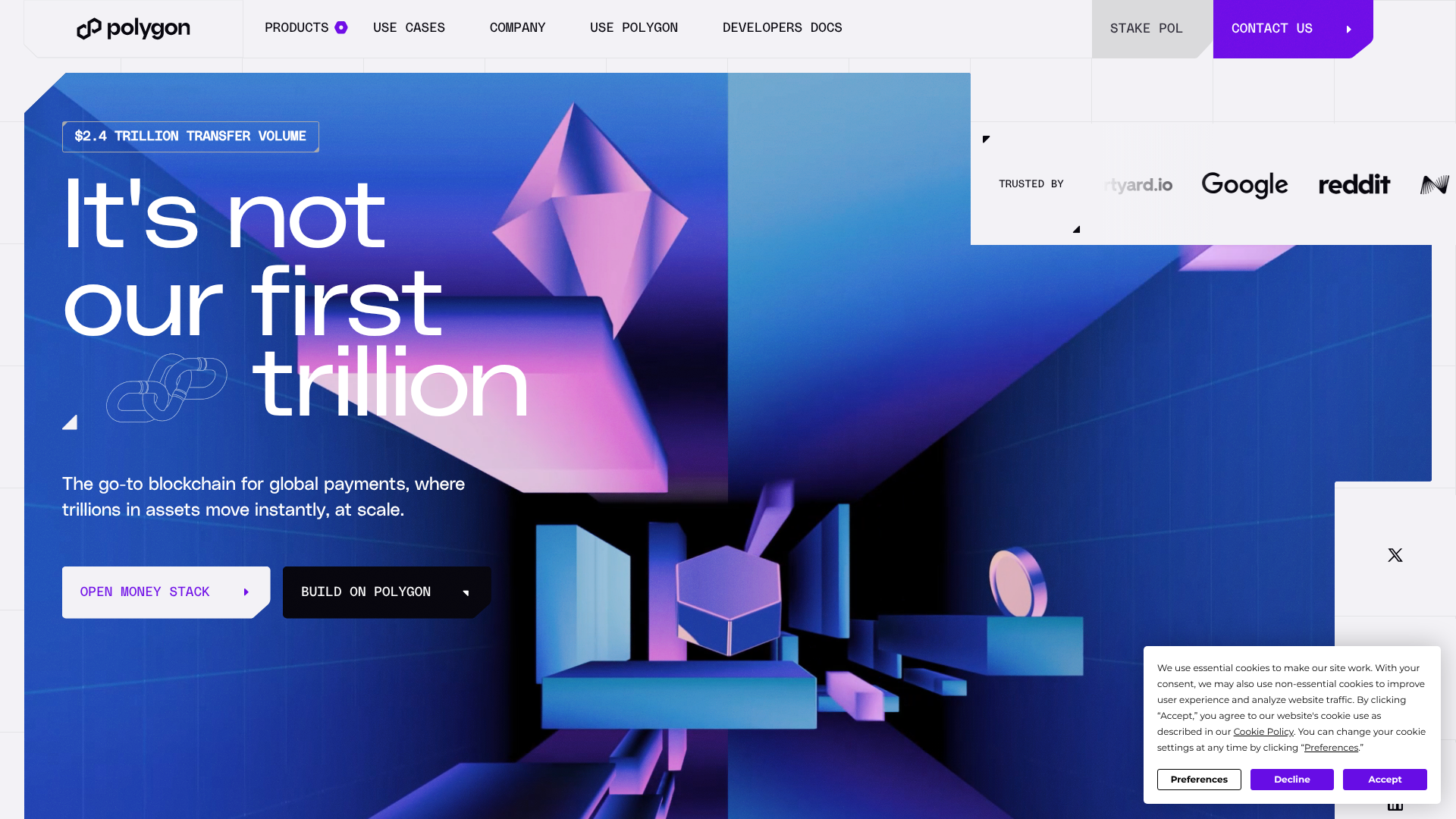
Task: Click the arrow icon in Contact Us
Action: pyautogui.click(x=1349, y=29)
